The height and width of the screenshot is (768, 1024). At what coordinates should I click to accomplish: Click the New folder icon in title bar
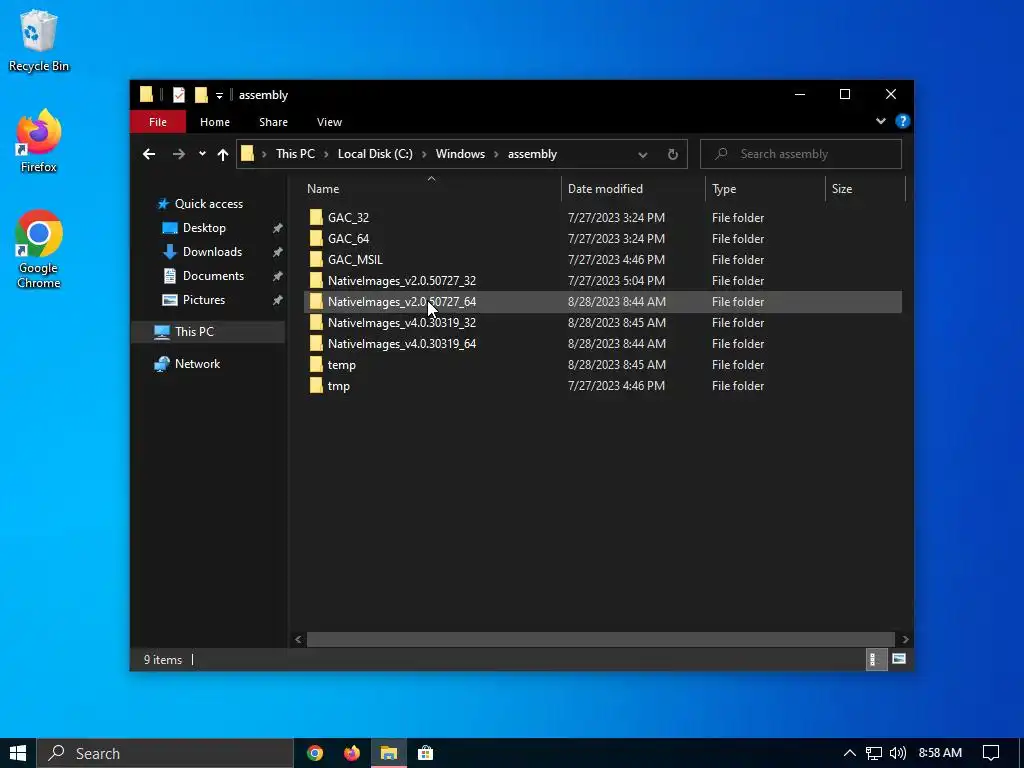pos(201,95)
